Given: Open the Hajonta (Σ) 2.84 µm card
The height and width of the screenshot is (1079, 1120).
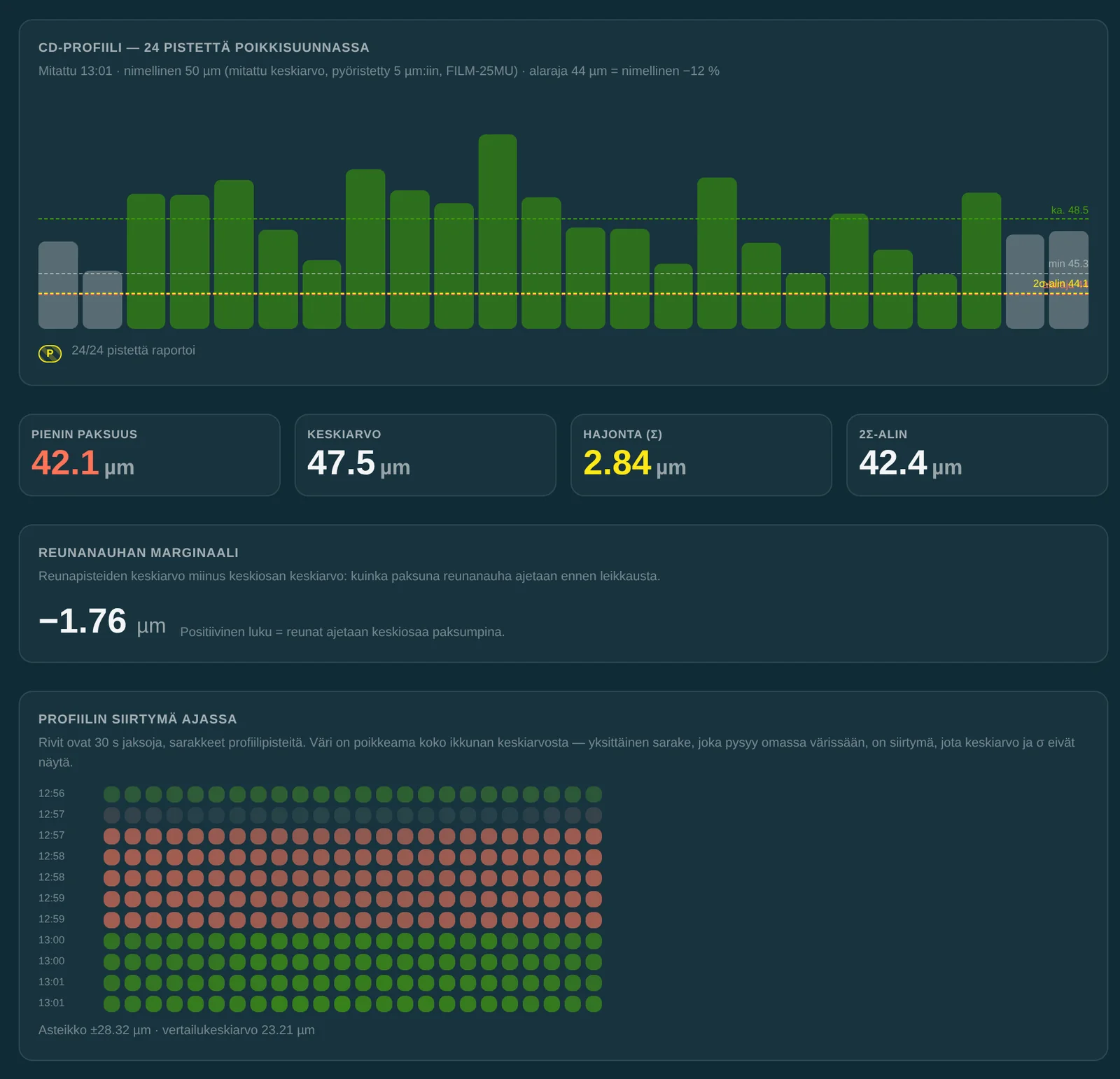Looking at the screenshot, I should tap(701, 455).
